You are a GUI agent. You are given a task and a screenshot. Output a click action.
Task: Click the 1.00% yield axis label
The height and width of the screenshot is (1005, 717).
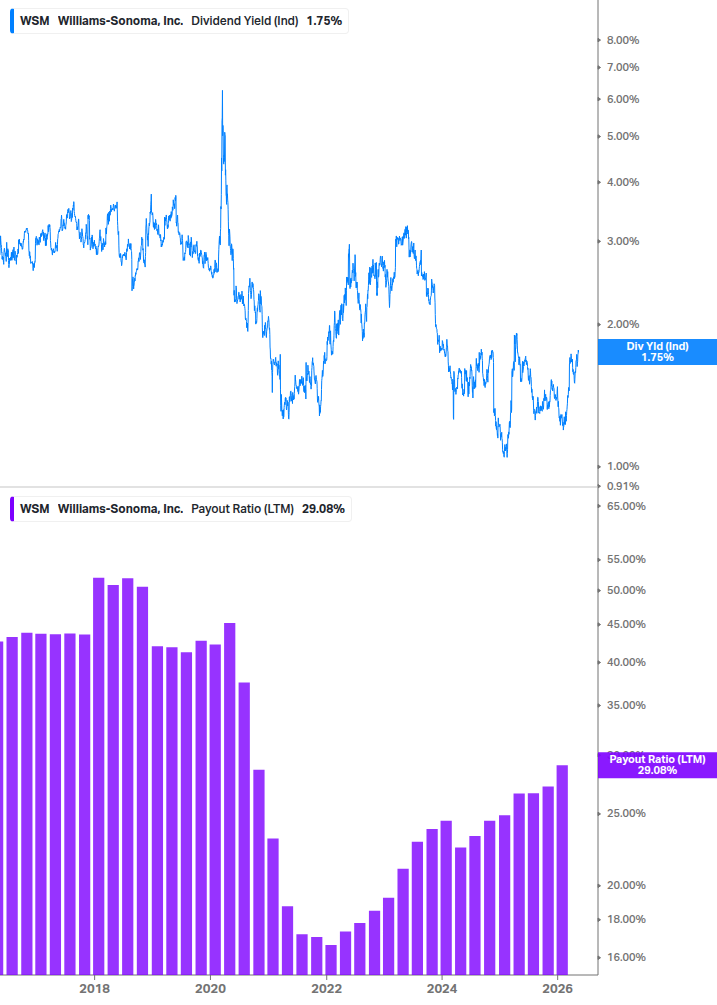pos(623,467)
